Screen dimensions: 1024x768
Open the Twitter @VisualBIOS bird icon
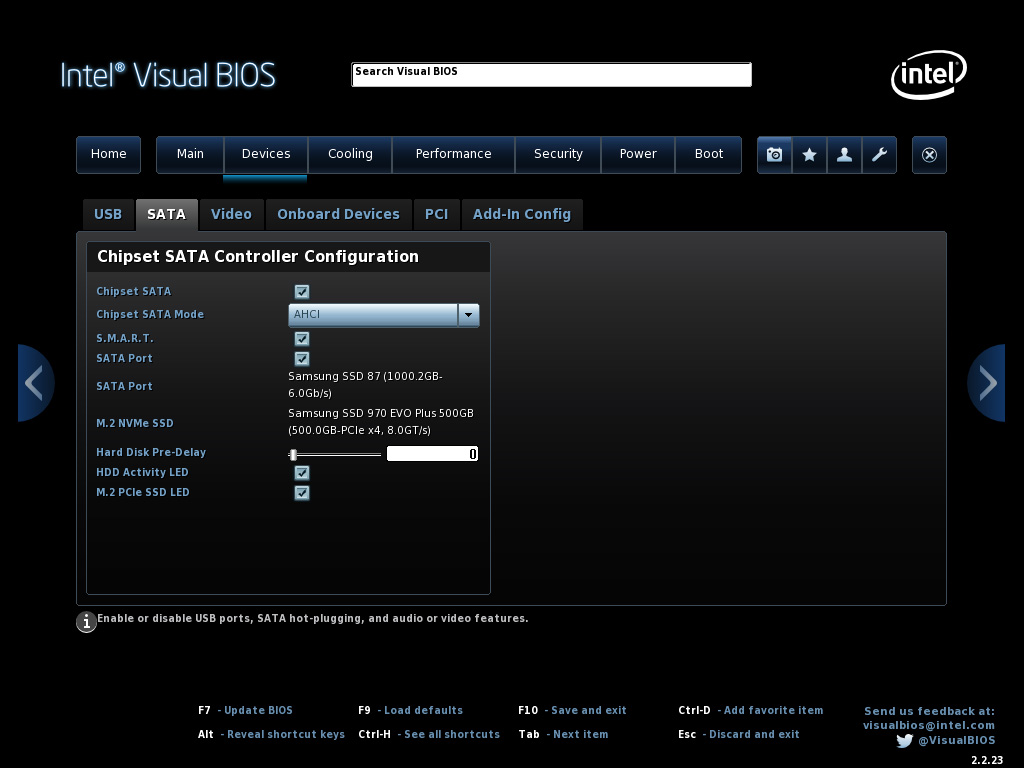[x=904, y=741]
